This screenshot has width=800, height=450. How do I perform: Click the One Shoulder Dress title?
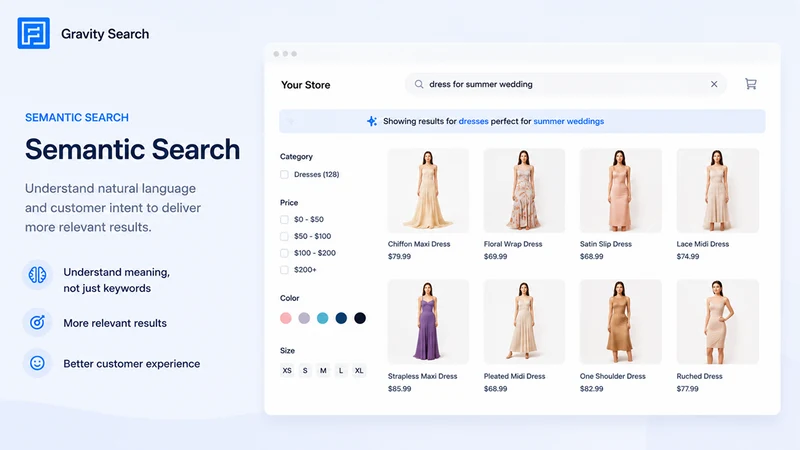pyautogui.click(x=612, y=376)
